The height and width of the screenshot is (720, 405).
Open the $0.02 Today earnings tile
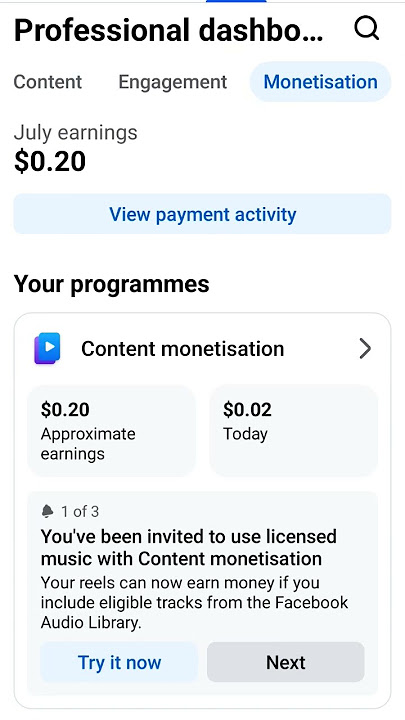pos(293,431)
